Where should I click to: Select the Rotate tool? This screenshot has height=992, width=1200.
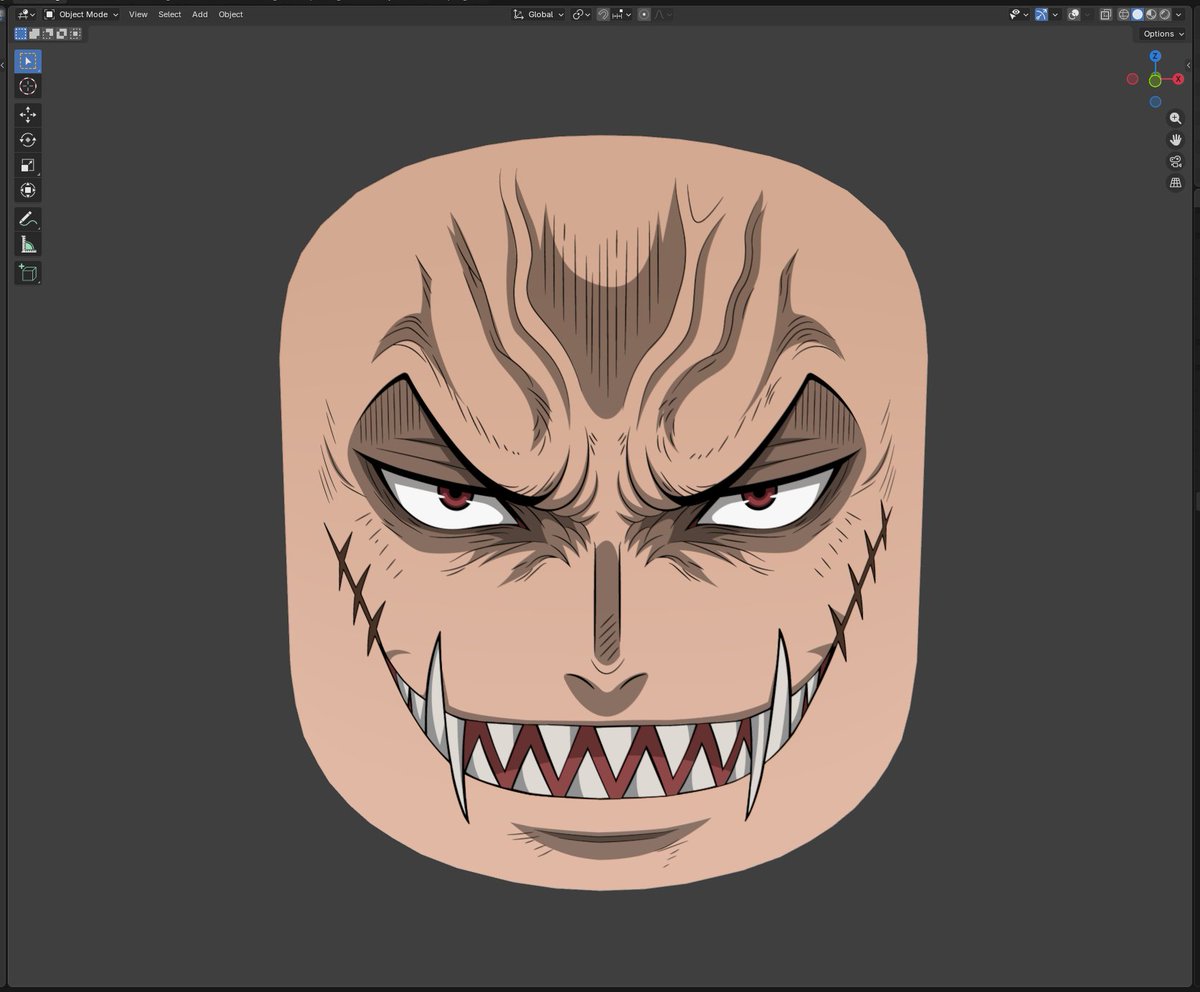click(28, 140)
